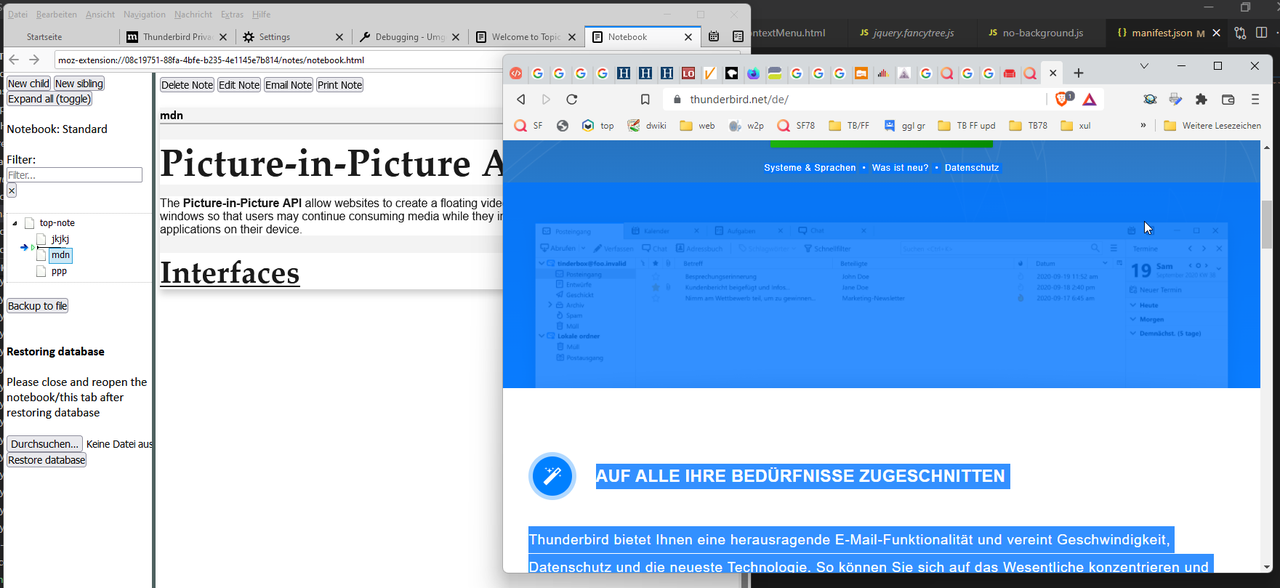Image resolution: width=1280 pixels, height=588 pixels.
Task: Click the Backup to file button
Action: [37, 306]
